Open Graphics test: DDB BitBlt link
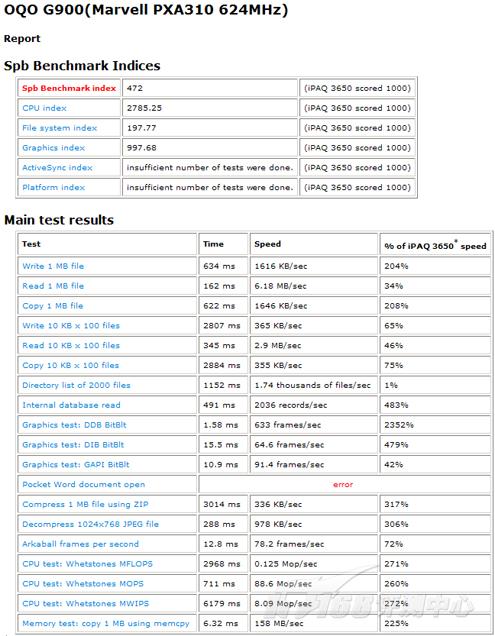 74,425
